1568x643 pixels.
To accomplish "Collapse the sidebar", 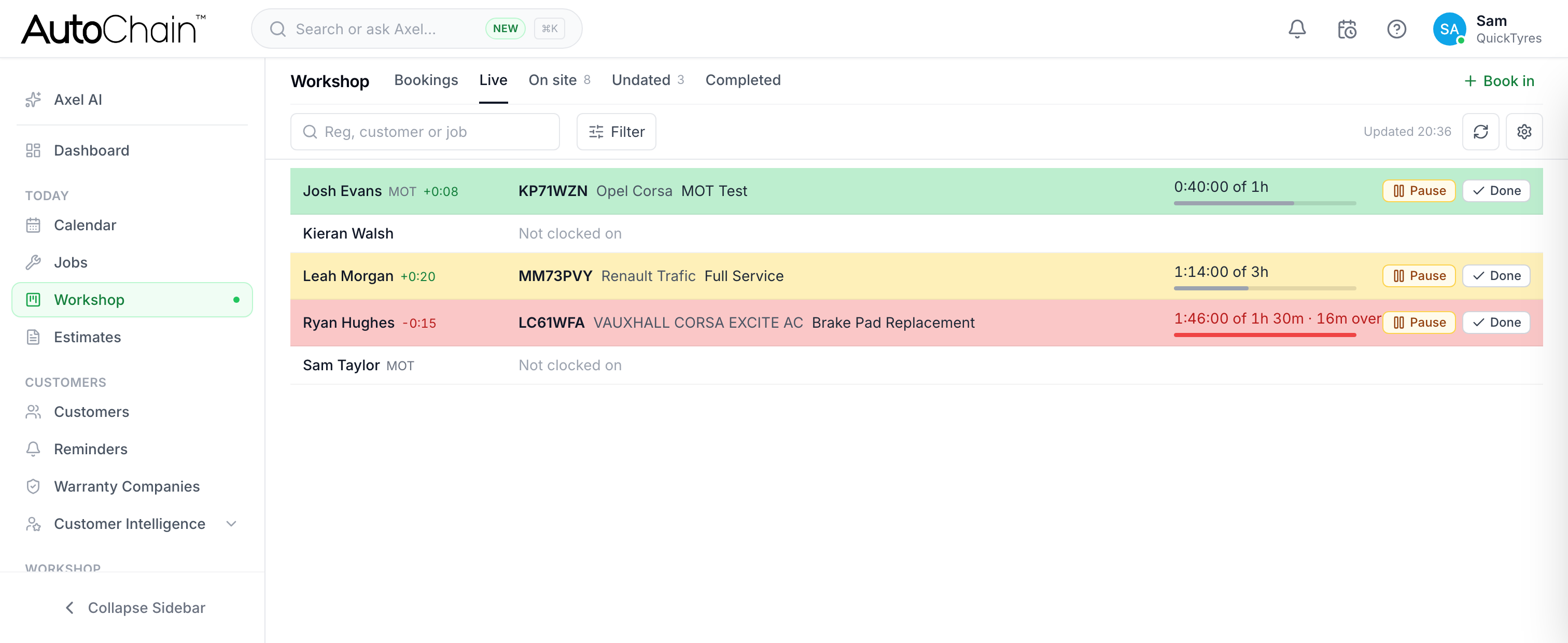I will pyautogui.click(x=134, y=608).
